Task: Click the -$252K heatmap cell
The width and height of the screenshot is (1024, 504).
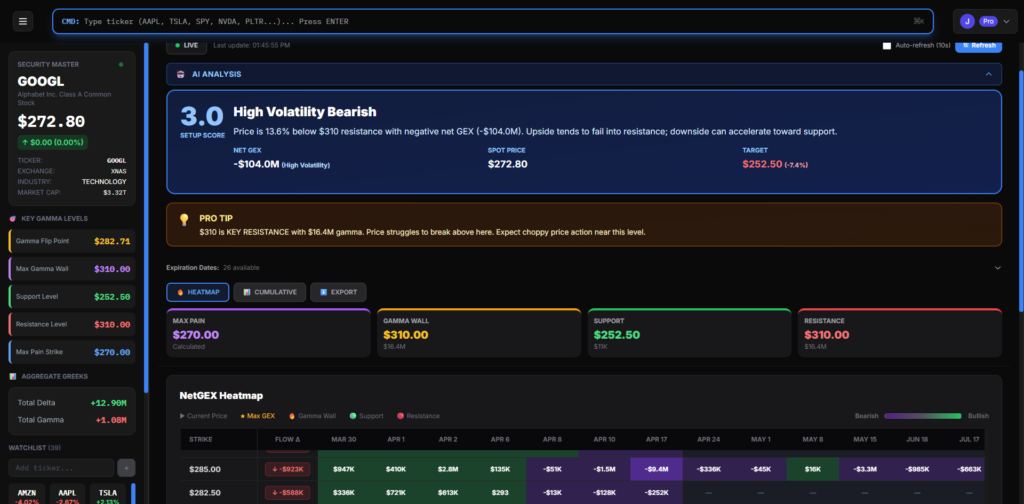Action: pyautogui.click(x=656, y=493)
